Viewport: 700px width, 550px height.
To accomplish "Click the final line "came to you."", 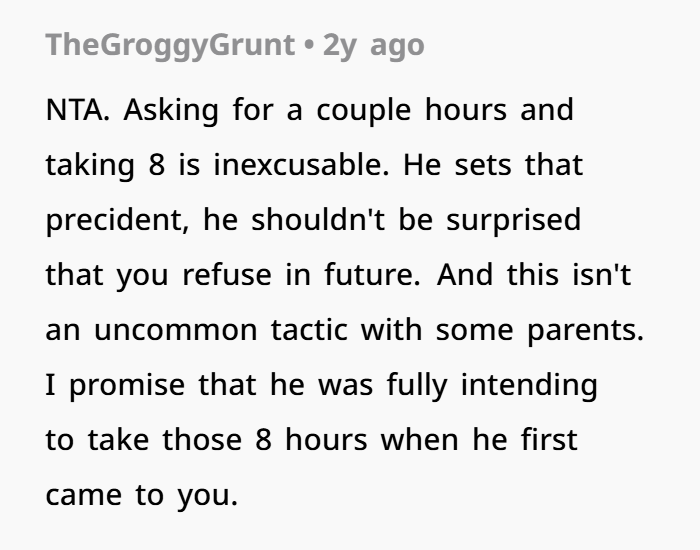I will (142, 496).
